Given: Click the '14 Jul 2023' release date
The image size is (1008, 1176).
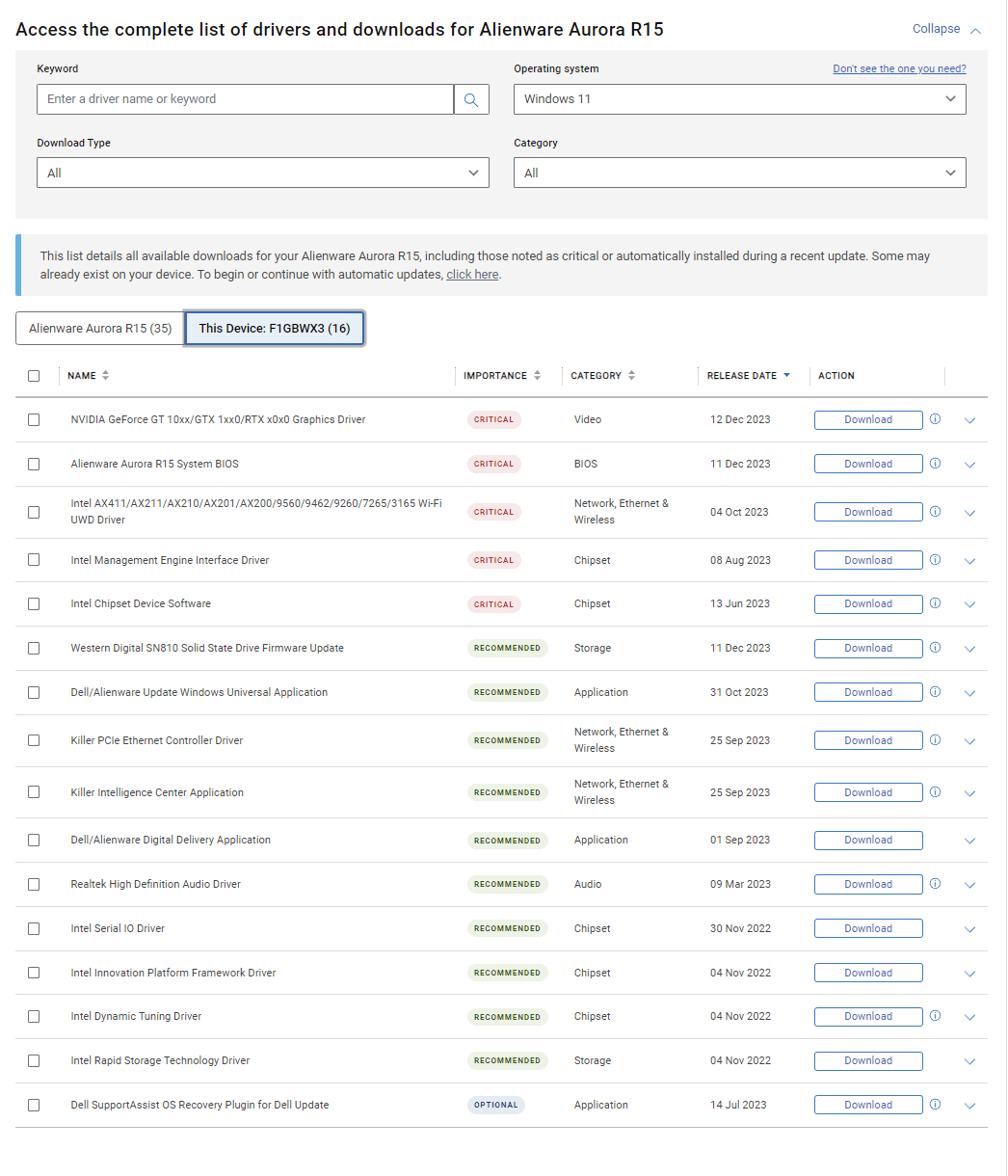Looking at the screenshot, I should point(738,1105).
